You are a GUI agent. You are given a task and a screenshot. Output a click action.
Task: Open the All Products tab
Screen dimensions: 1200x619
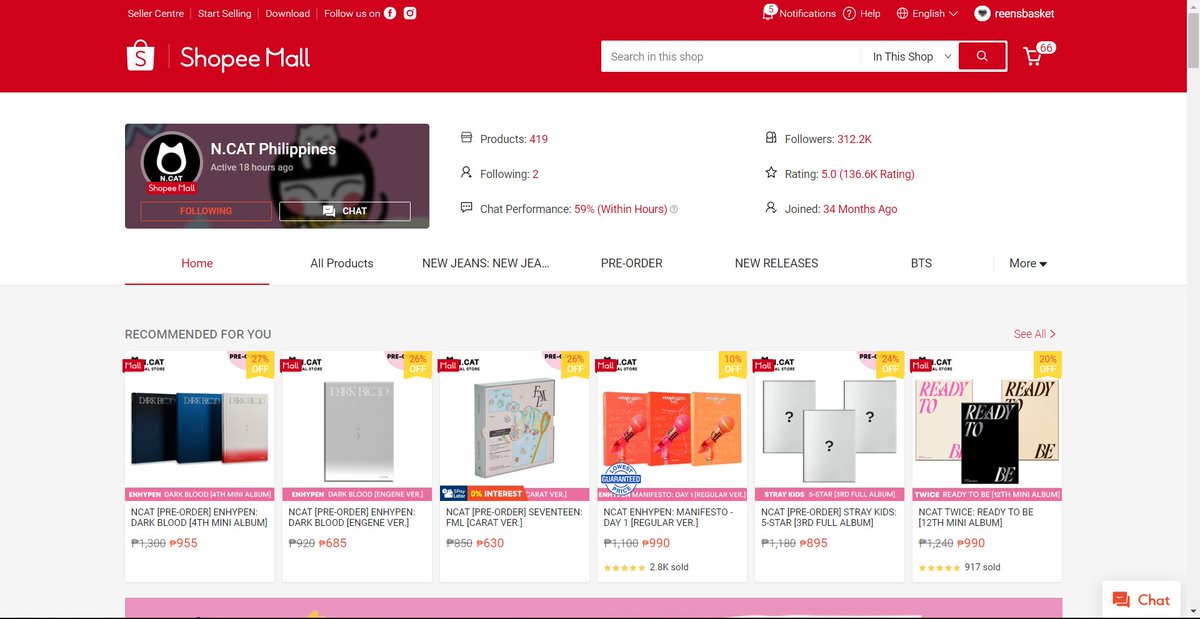pyautogui.click(x=342, y=263)
